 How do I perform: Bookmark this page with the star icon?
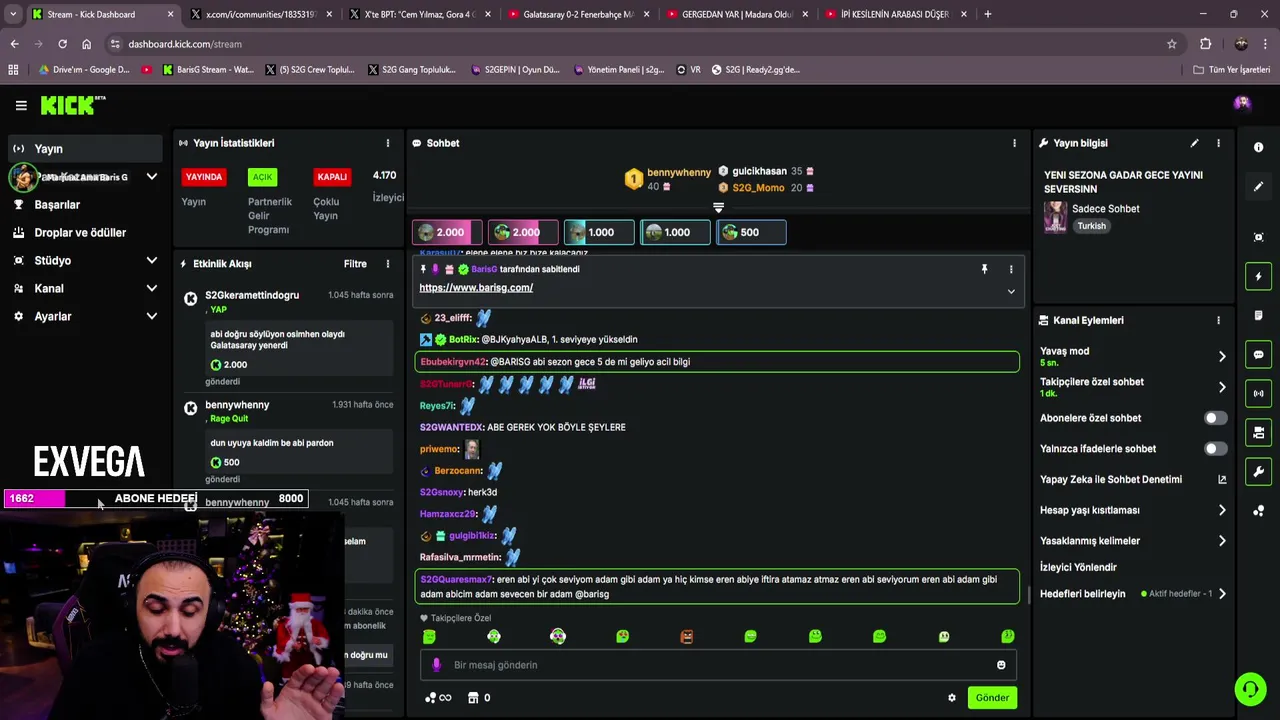[x=1171, y=44]
